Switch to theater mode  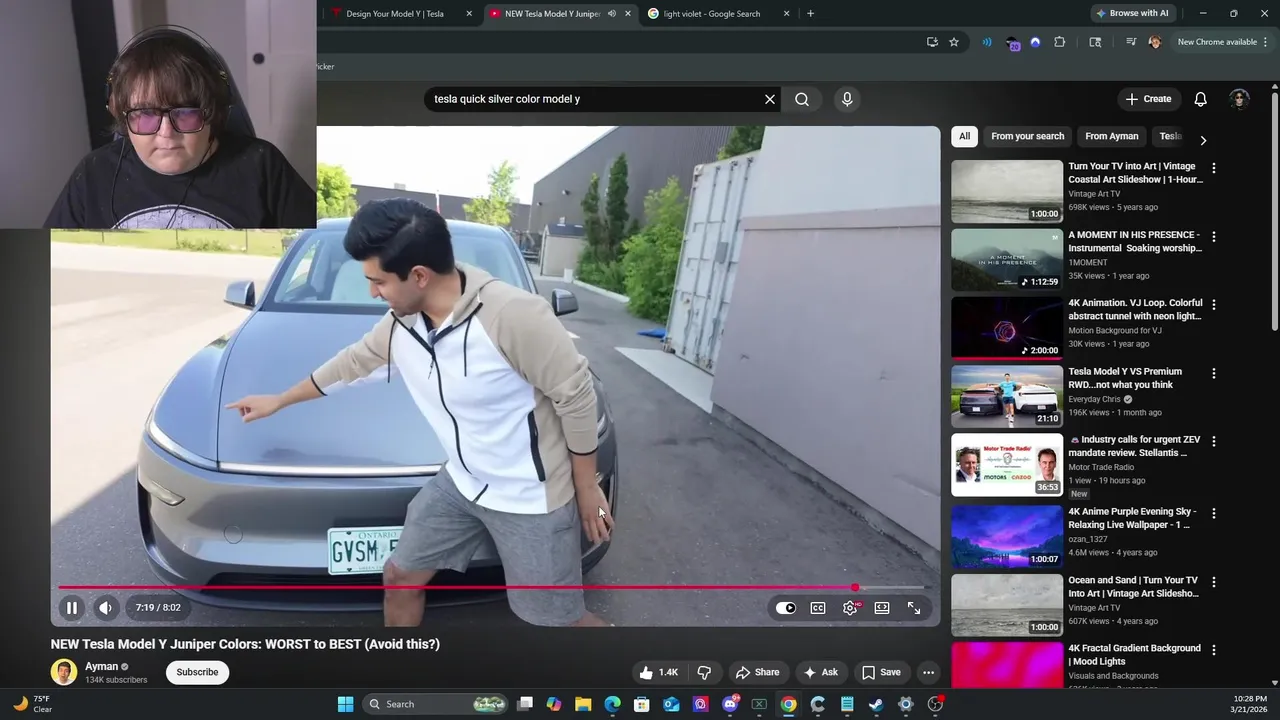(882, 608)
